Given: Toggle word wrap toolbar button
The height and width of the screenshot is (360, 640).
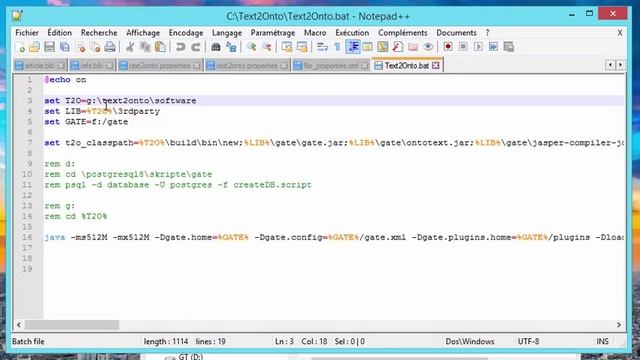Looking at the screenshot, I should (x=322, y=47).
